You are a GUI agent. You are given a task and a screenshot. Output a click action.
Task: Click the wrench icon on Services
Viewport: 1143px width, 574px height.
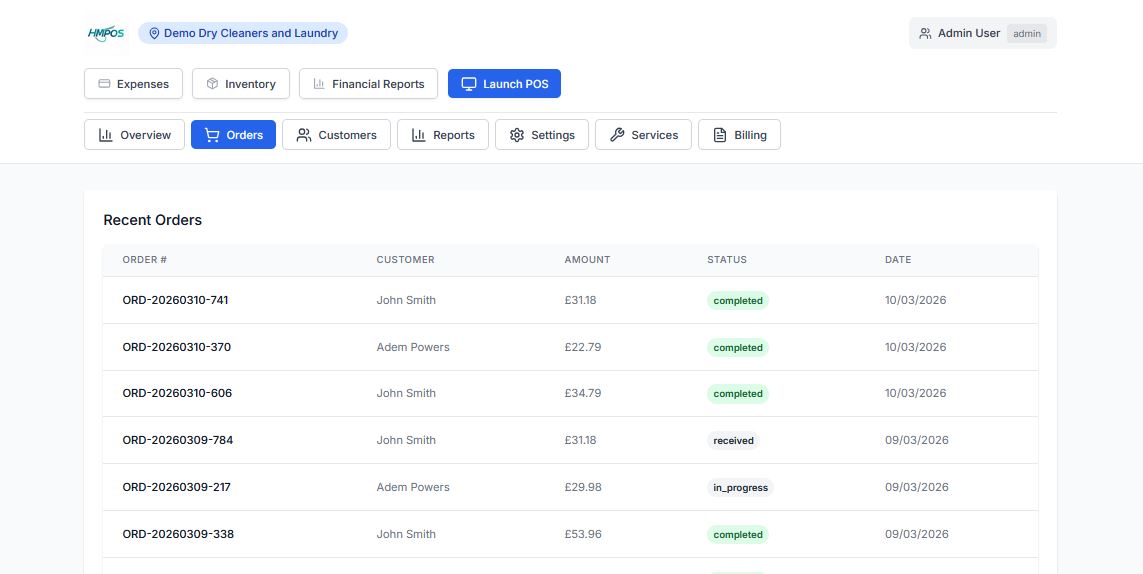tap(617, 135)
